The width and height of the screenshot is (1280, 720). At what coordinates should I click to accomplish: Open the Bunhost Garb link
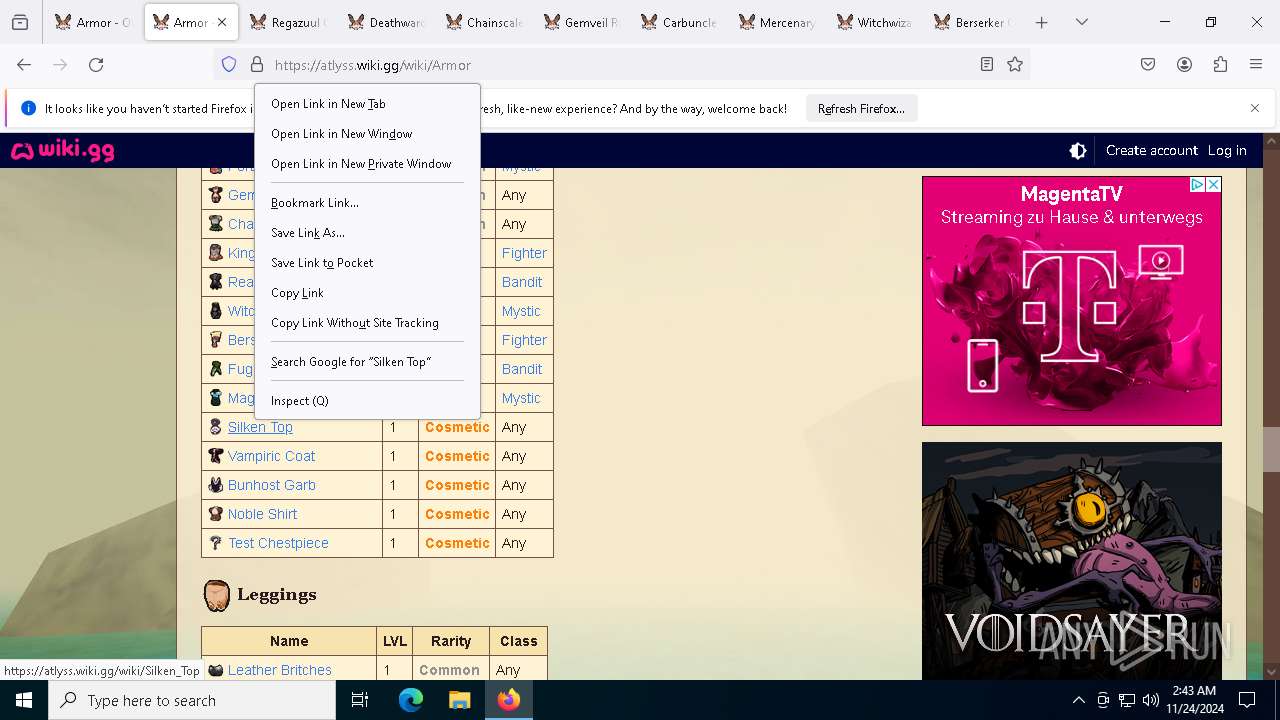click(271, 485)
